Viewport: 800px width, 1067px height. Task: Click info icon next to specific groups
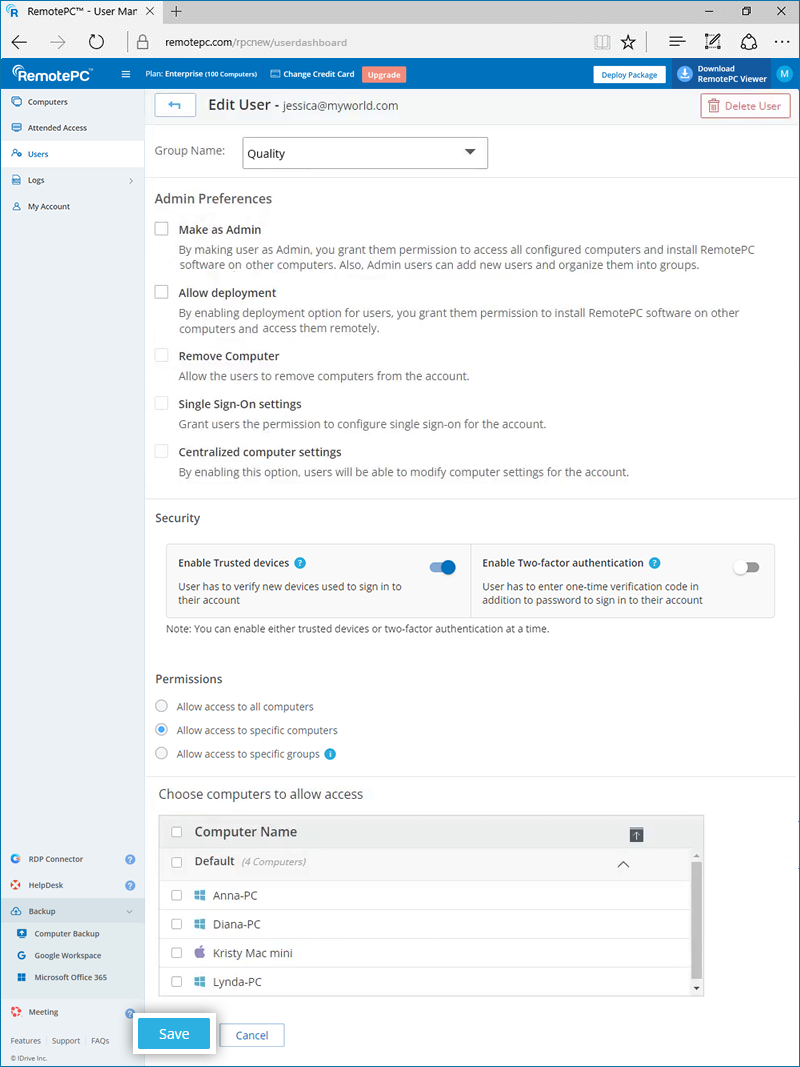coord(330,754)
